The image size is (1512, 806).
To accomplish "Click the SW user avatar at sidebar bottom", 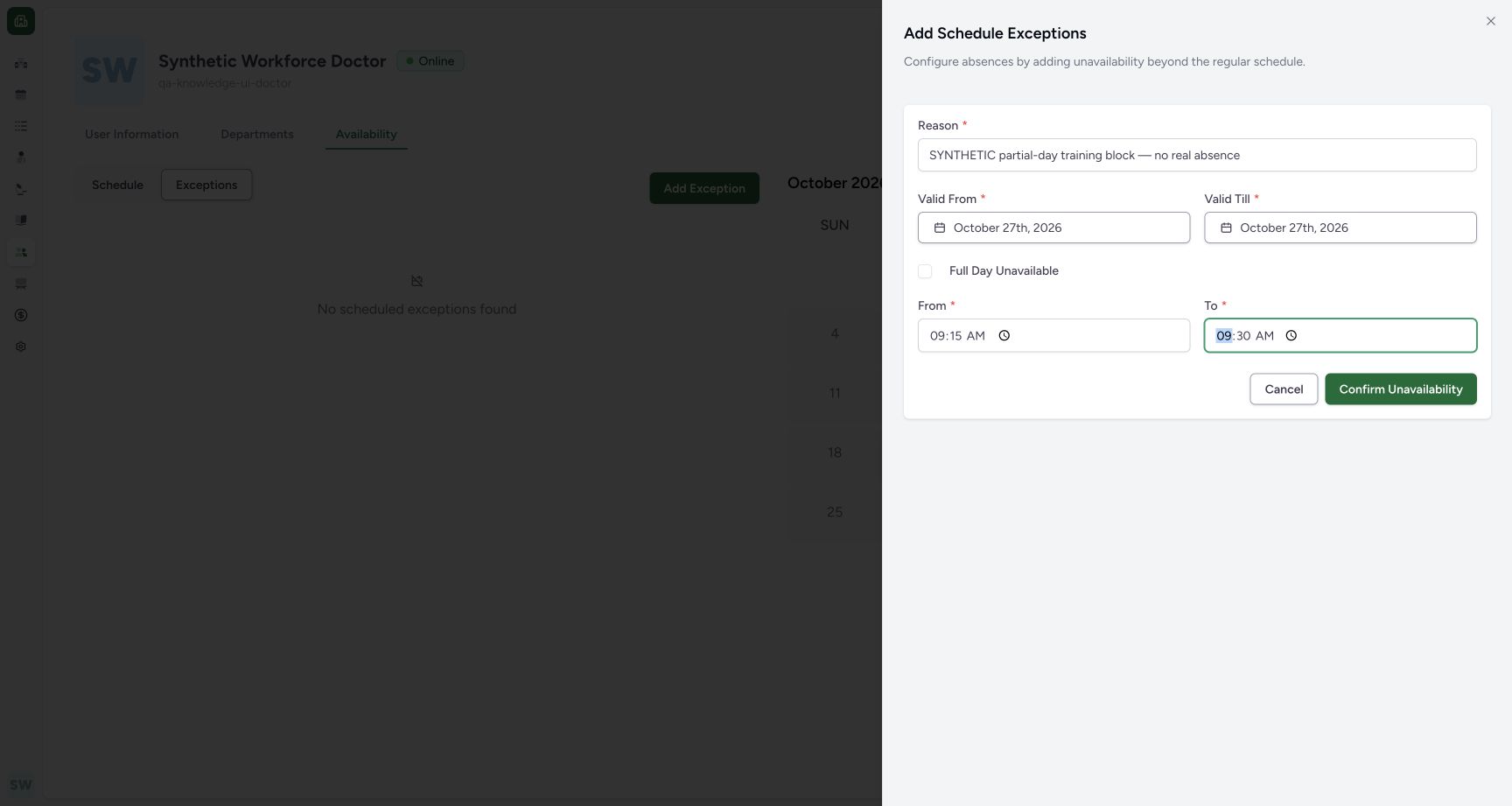I will pos(21,785).
